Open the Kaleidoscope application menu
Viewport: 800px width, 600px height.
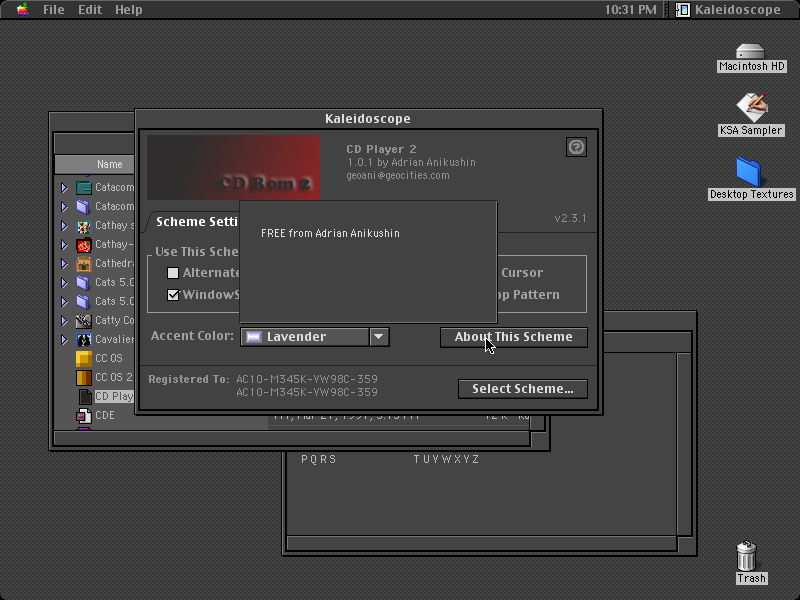[x=729, y=10]
